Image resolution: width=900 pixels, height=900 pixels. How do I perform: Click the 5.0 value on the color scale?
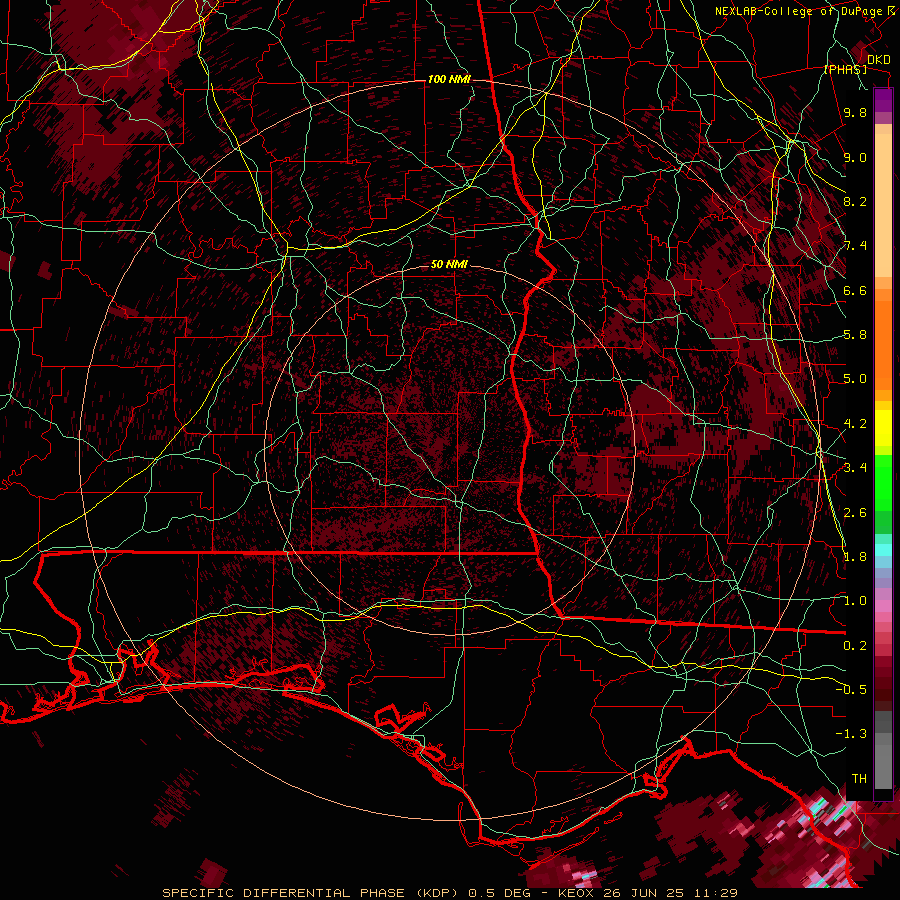[x=855, y=379]
